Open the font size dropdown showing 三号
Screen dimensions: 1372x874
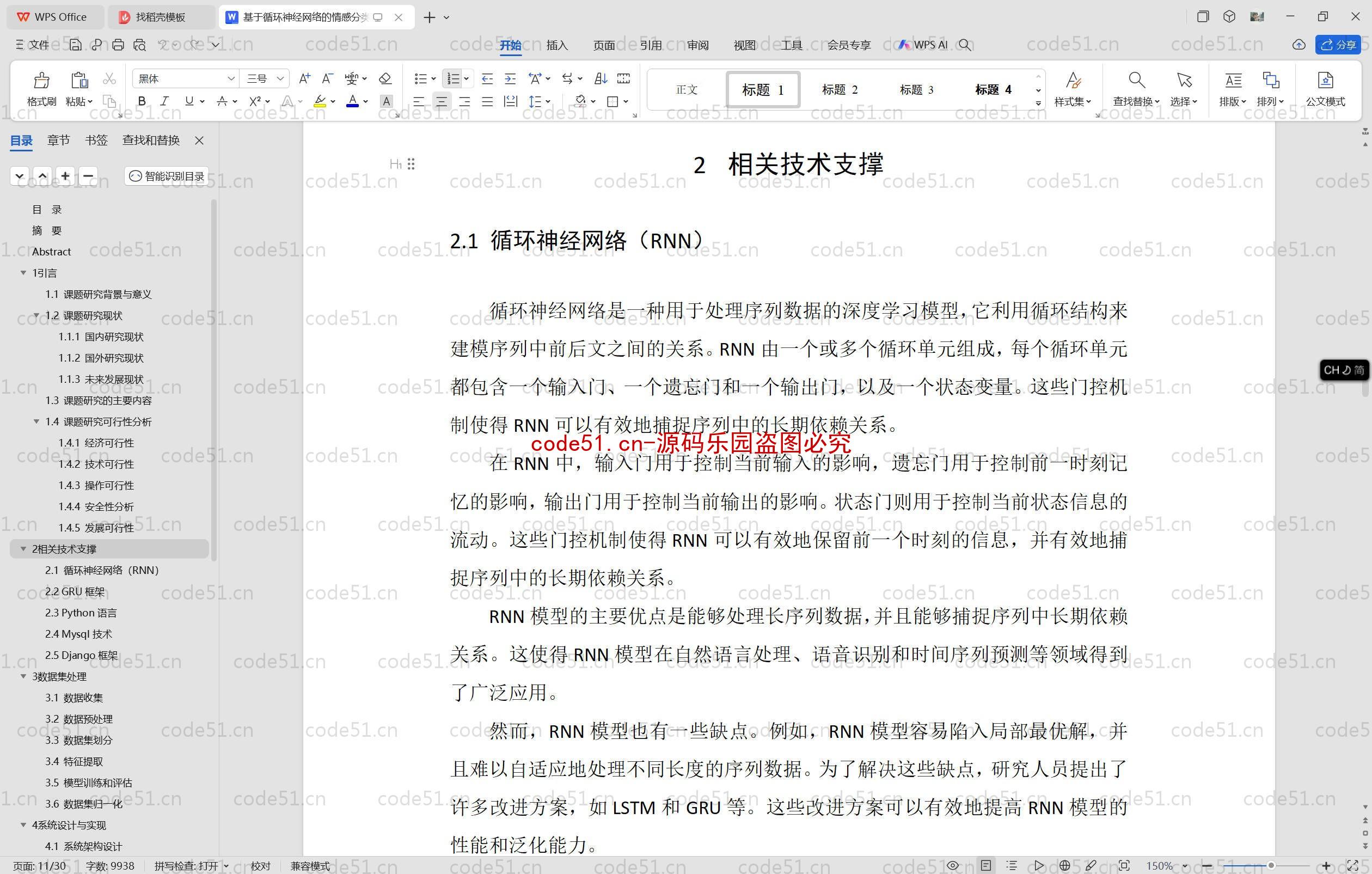pyautogui.click(x=280, y=78)
